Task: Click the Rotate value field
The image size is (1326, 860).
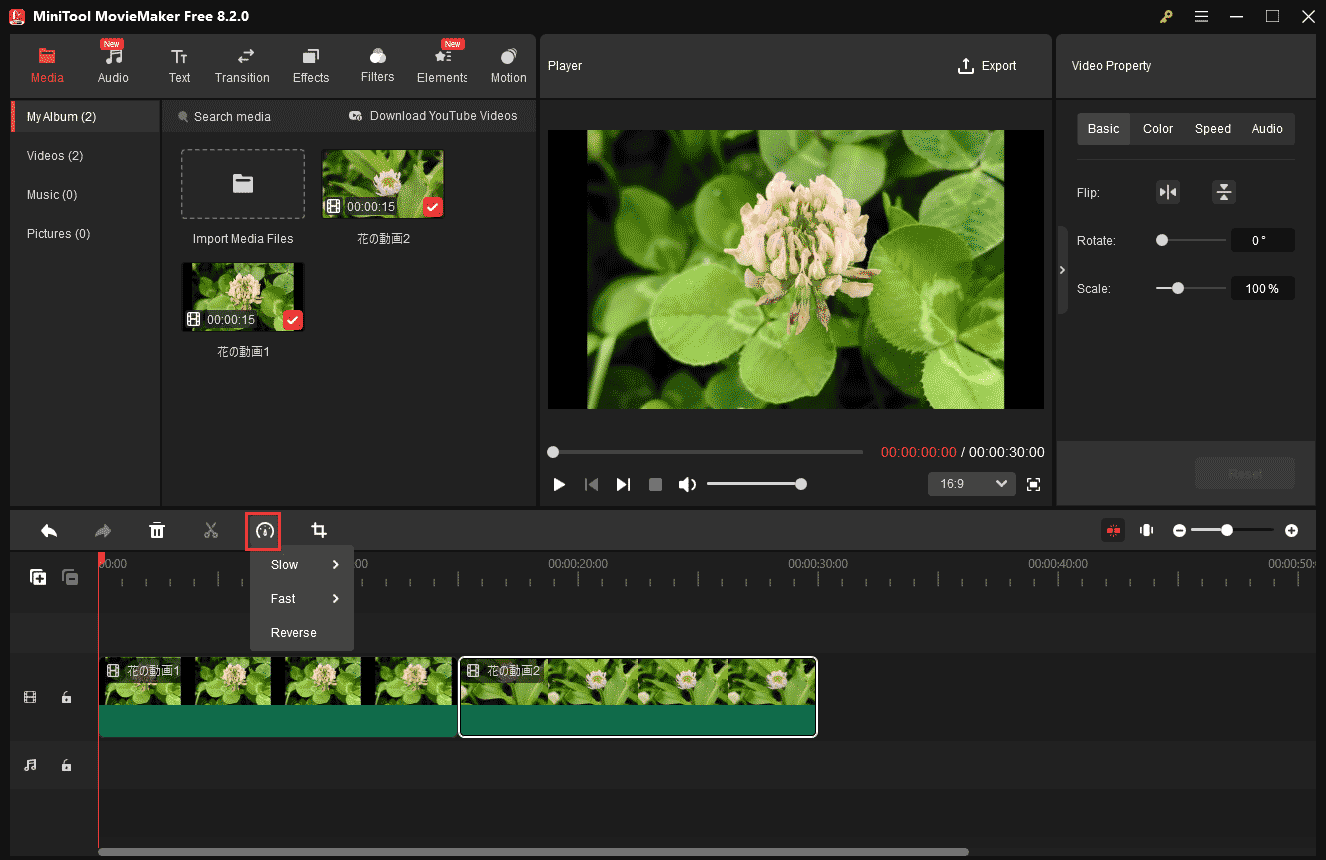Action: pyautogui.click(x=1262, y=240)
